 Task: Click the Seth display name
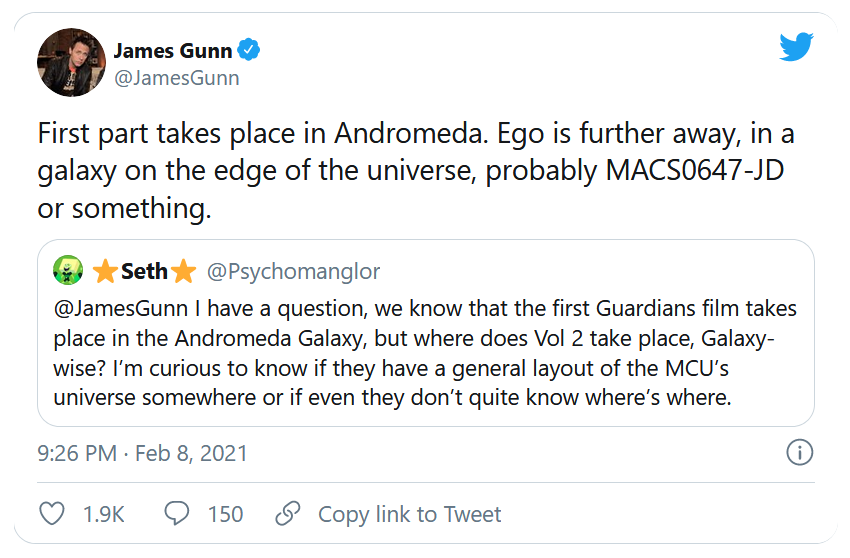coord(144,271)
